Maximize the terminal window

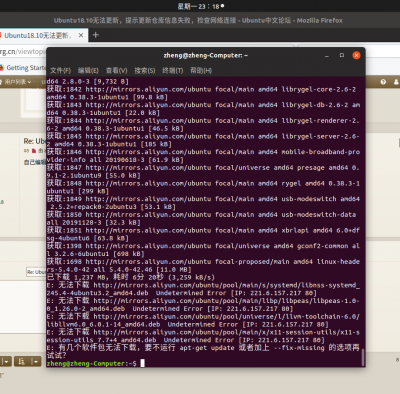(x=342, y=55)
